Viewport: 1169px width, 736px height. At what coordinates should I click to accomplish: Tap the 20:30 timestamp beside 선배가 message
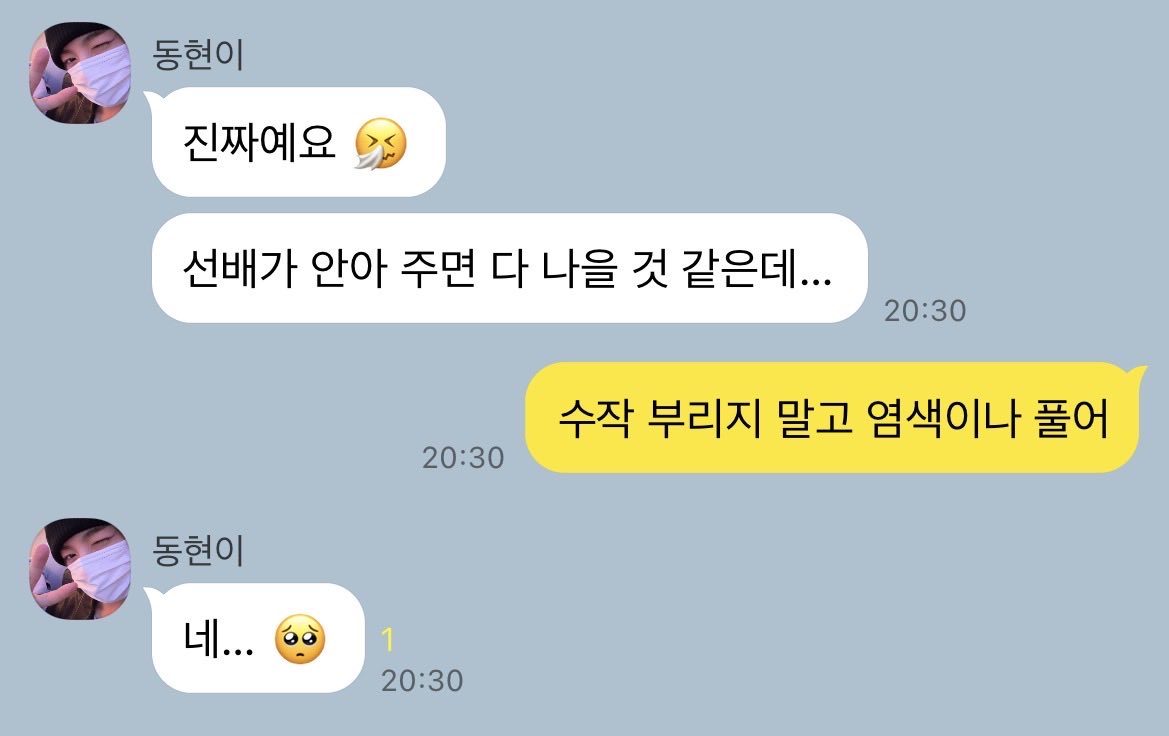coord(924,311)
